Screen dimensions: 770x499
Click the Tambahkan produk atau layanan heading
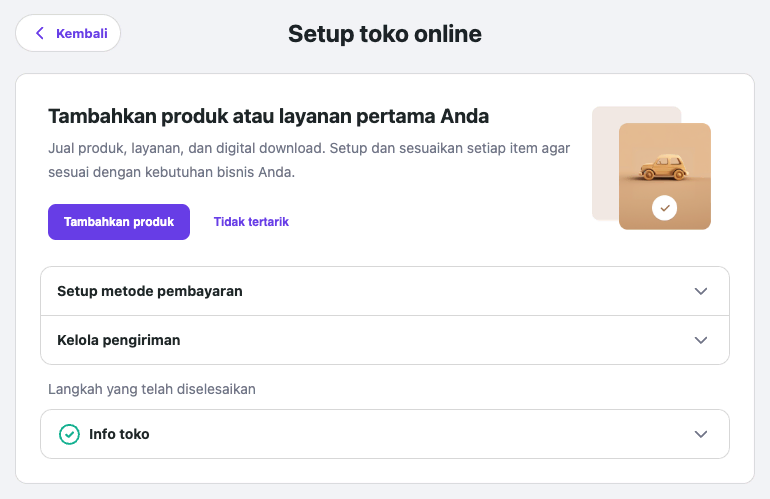point(268,116)
